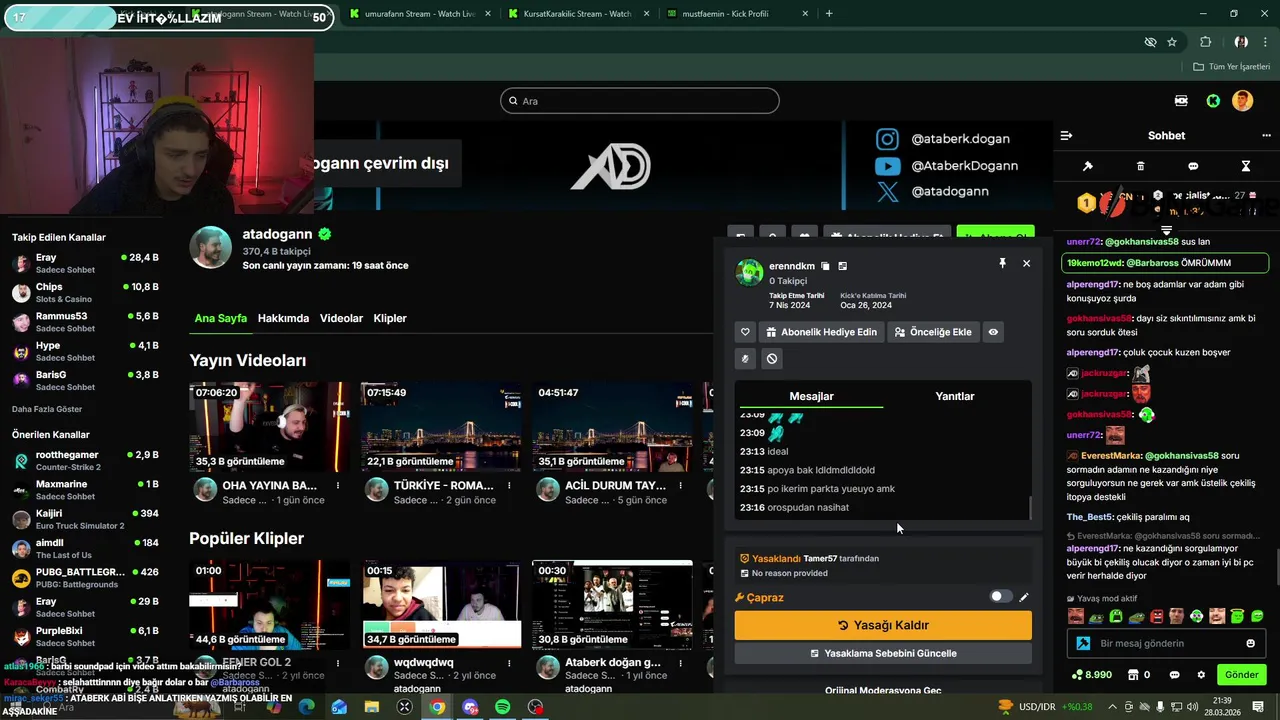Open Spotify from the taskbar
The width and height of the screenshot is (1280, 720).
[503, 707]
